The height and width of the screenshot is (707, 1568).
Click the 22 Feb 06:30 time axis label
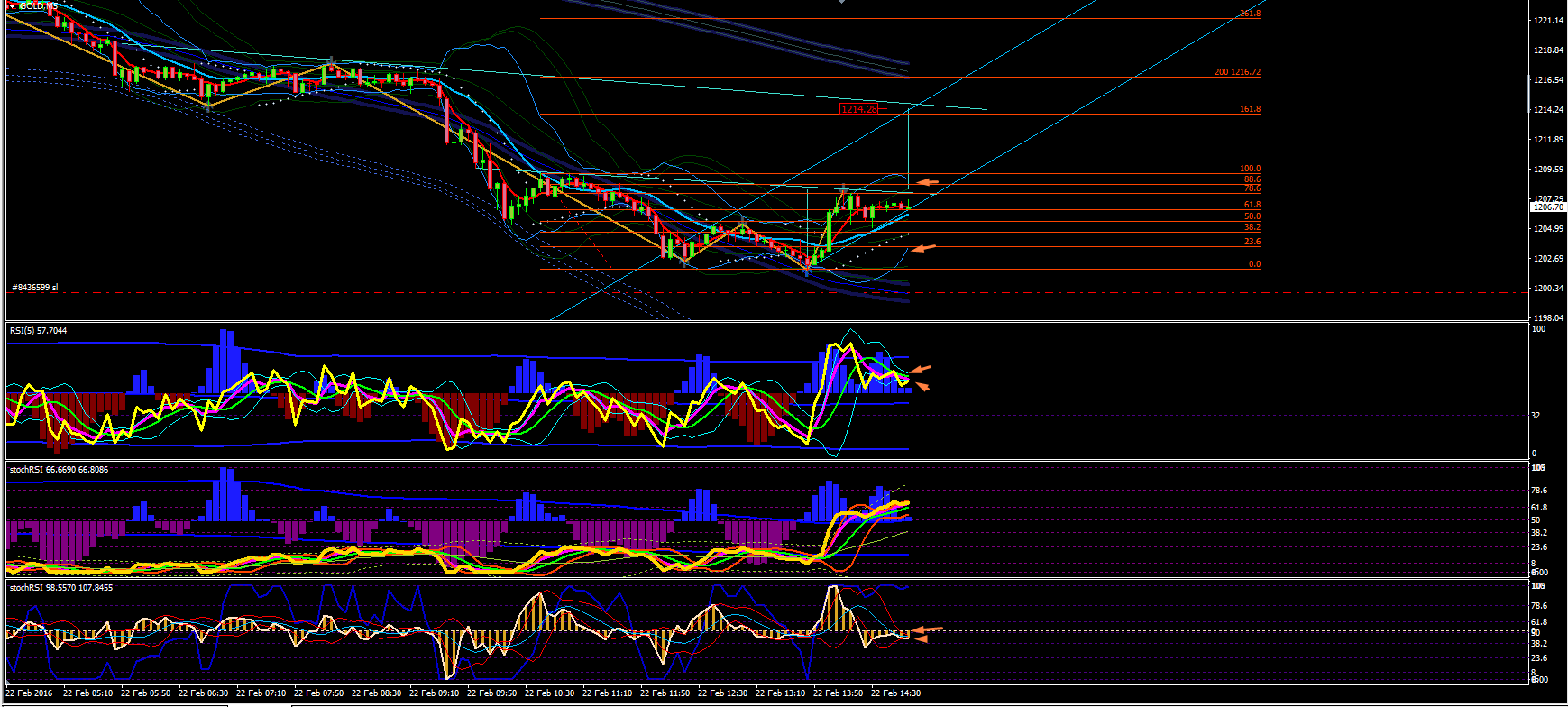(204, 693)
